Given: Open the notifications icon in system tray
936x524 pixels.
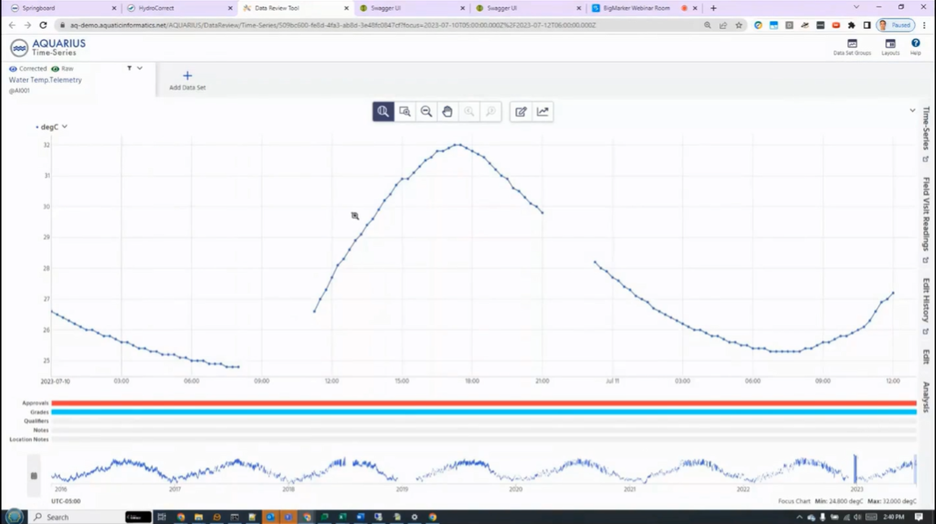Looking at the screenshot, I should 919,517.
